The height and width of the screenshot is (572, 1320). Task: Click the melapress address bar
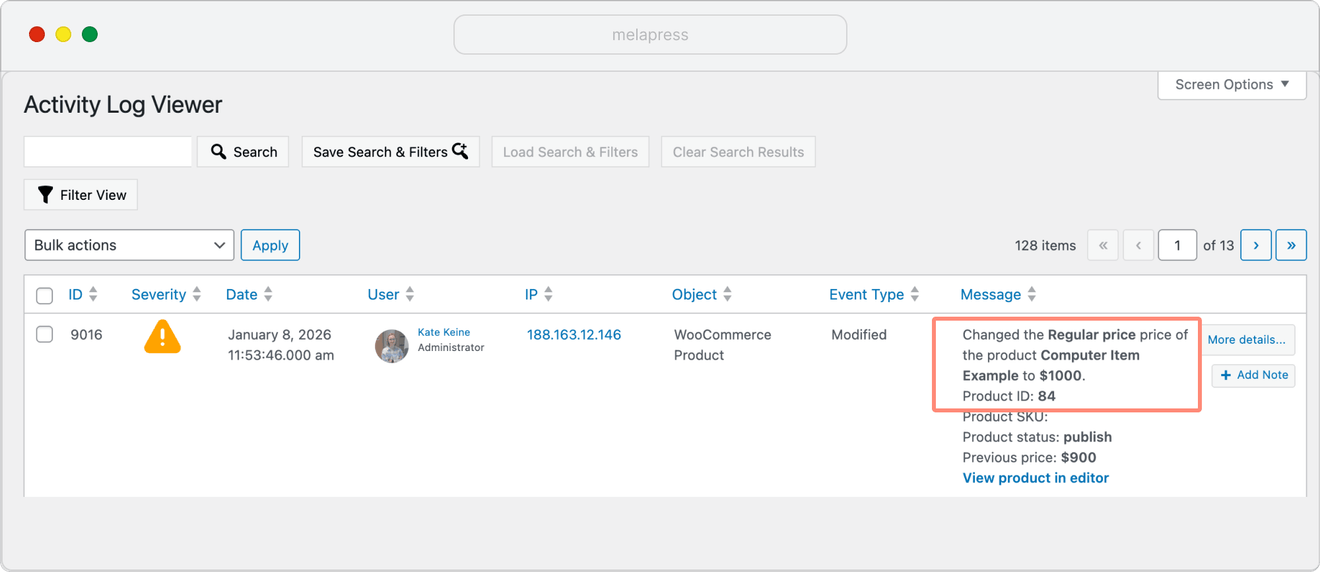[x=650, y=34]
